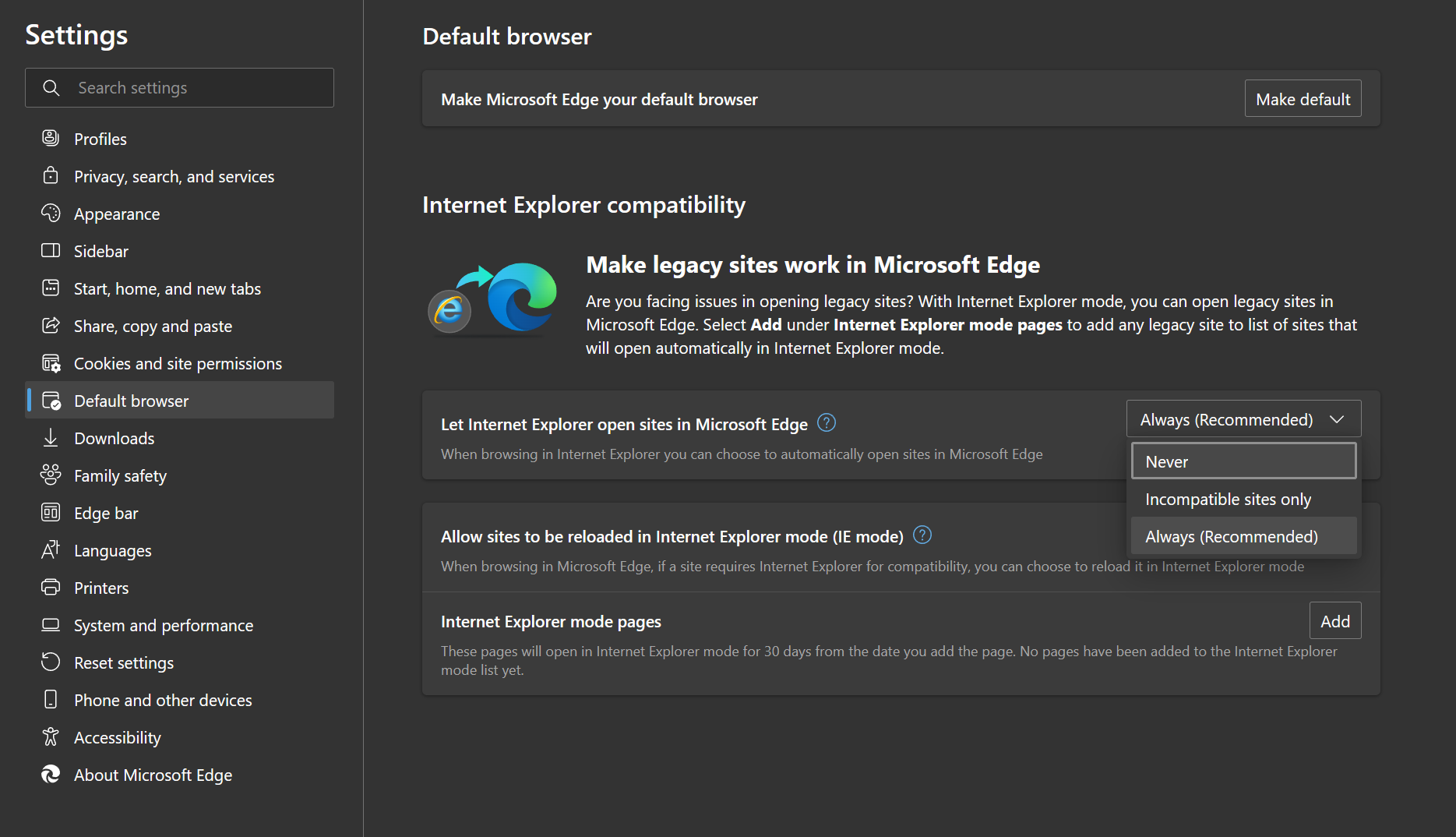The width and height of the screenshot is (1456, 837).
Task: Go to Appearance settings
Action: tap(179, 214)
